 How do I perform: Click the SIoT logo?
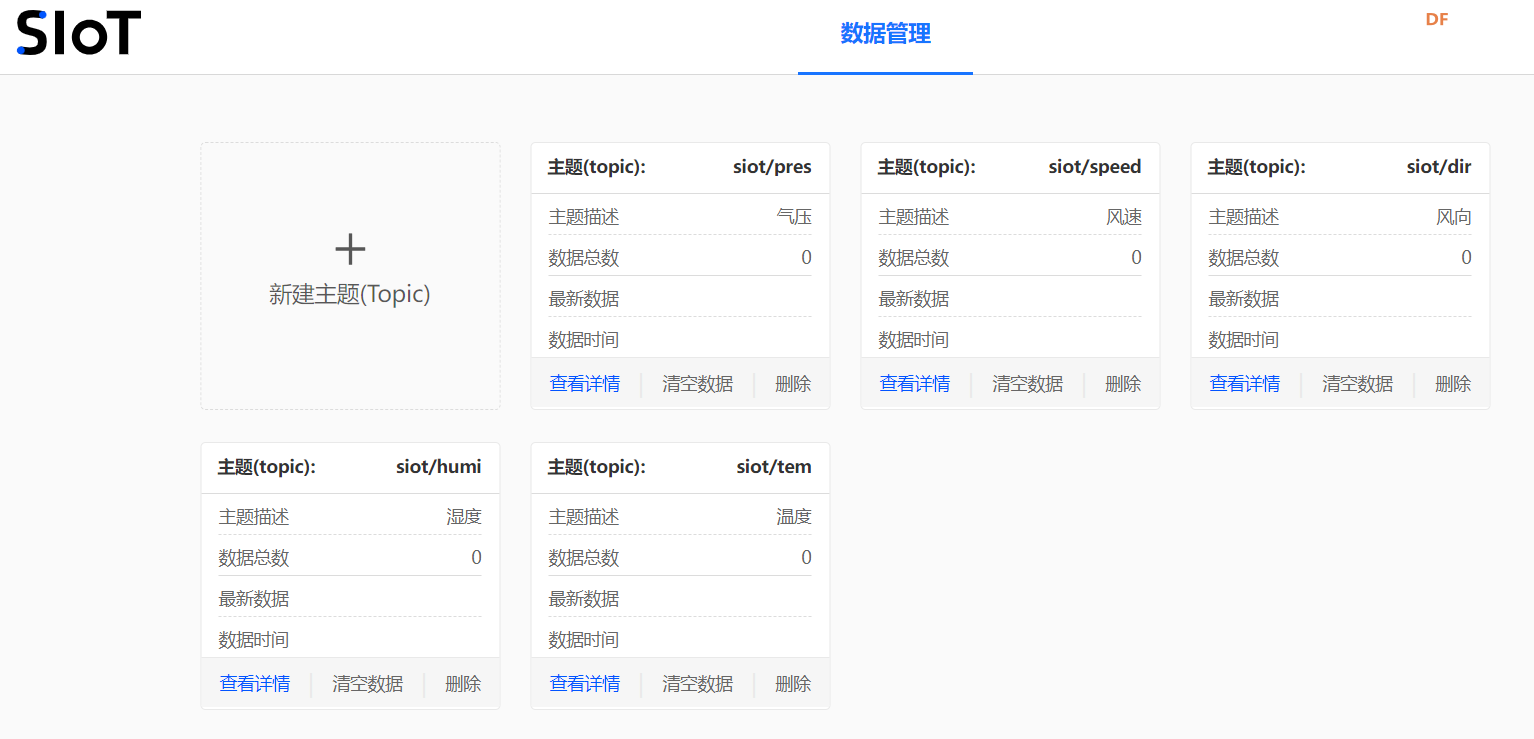coord(79,32)
